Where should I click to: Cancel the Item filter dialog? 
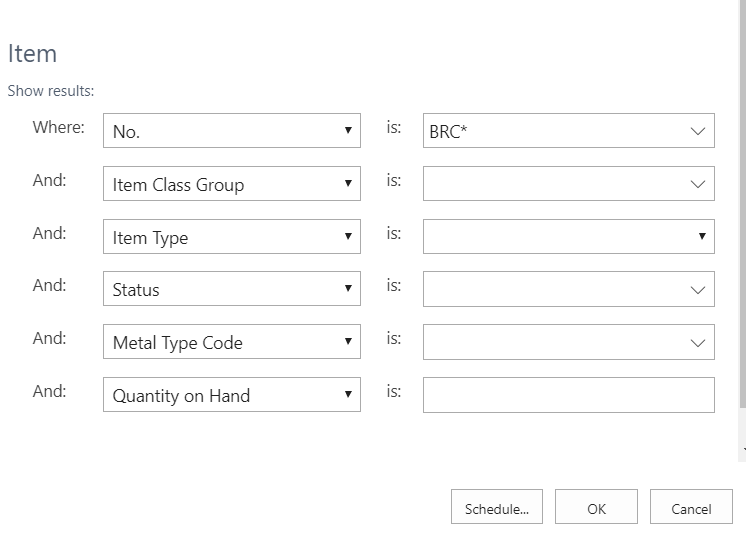(691, 508)
